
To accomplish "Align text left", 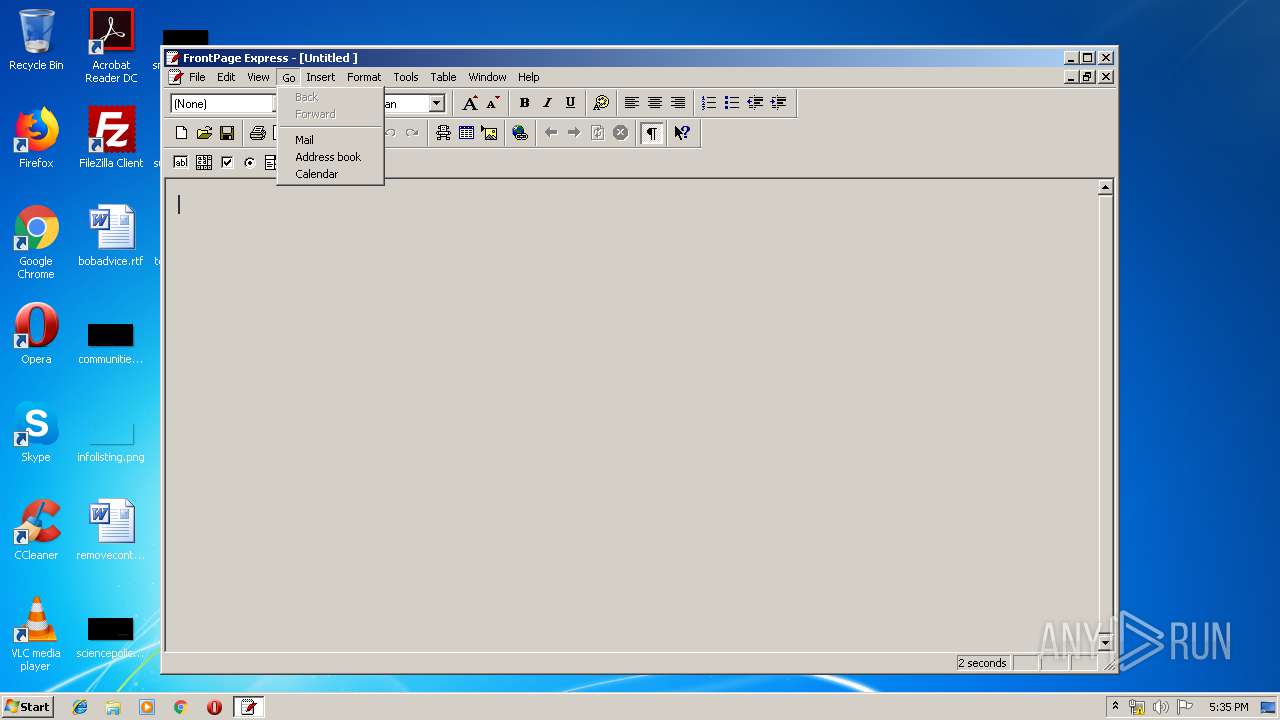I will point(632,103).
